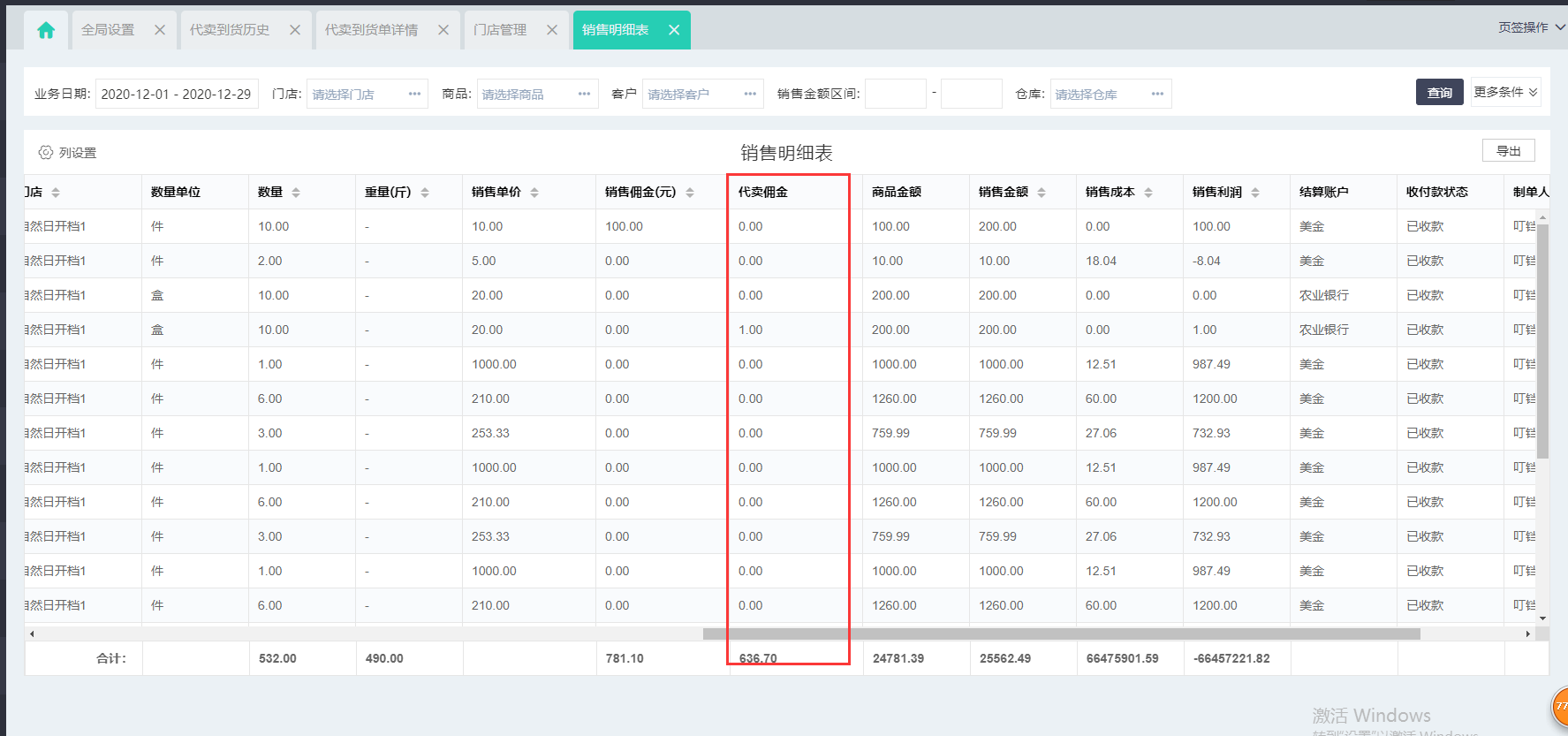This screenshot has width=1568, height=736.
Task: Expand the 更多条件 filter options
Action: click(x=1505, y=92)
